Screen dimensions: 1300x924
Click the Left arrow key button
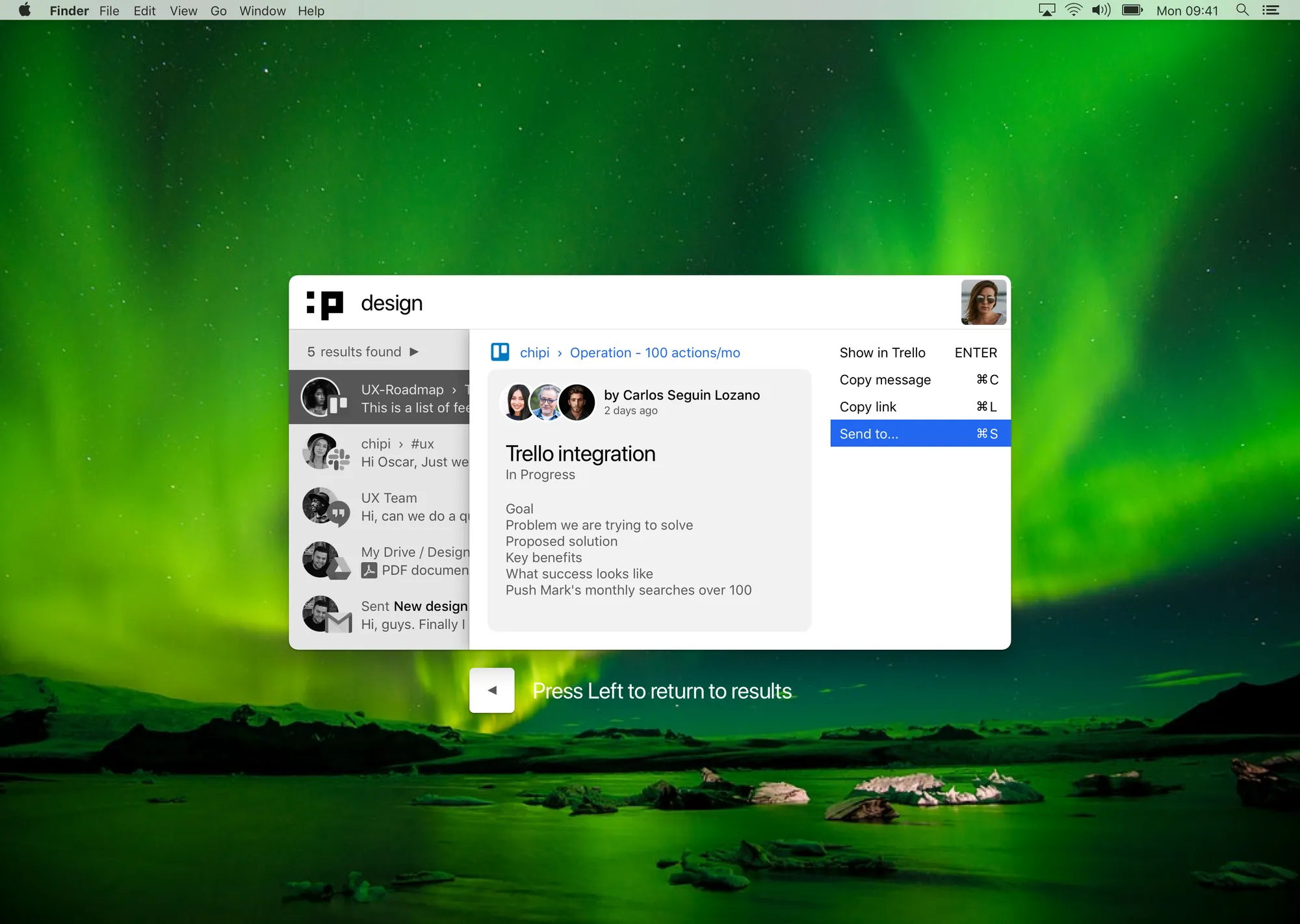tap(492, 690)
